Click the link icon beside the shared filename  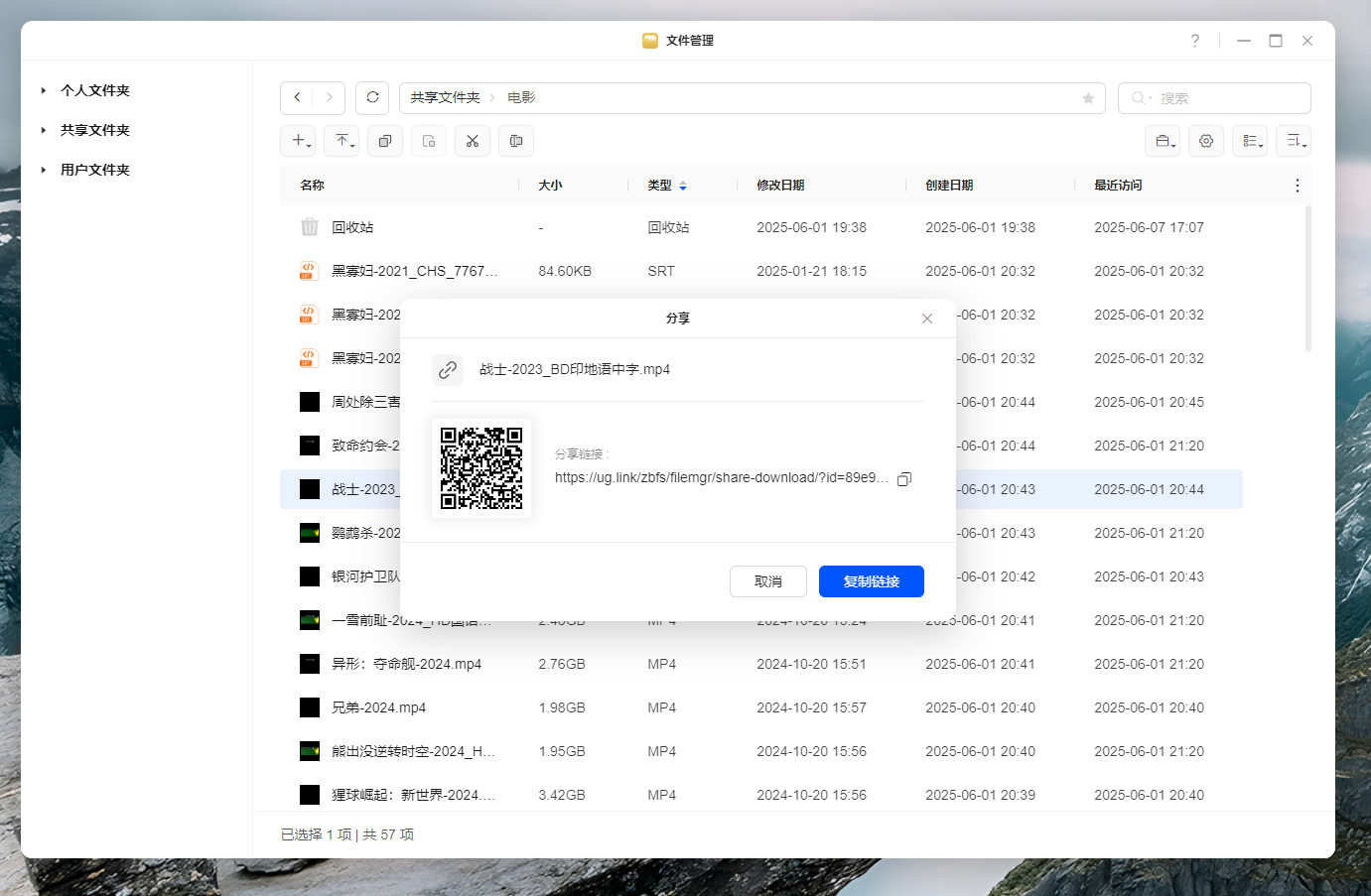point(448,369)
